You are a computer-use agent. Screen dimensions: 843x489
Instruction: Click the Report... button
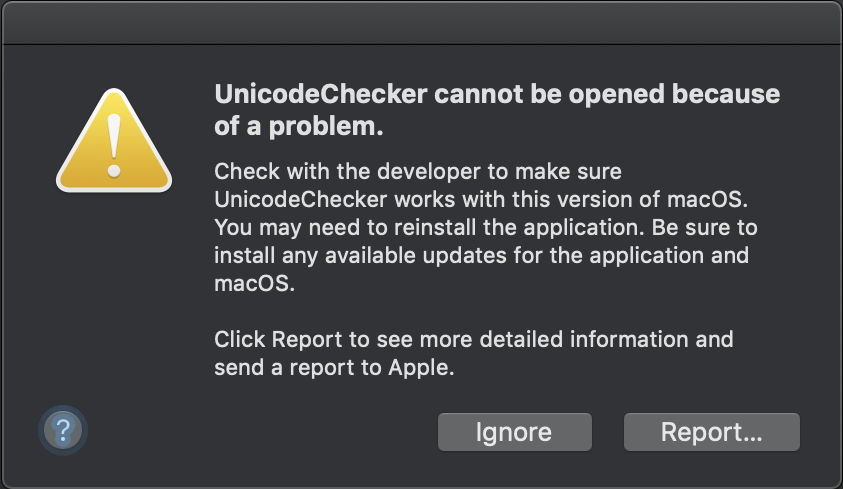coord(711,432)
